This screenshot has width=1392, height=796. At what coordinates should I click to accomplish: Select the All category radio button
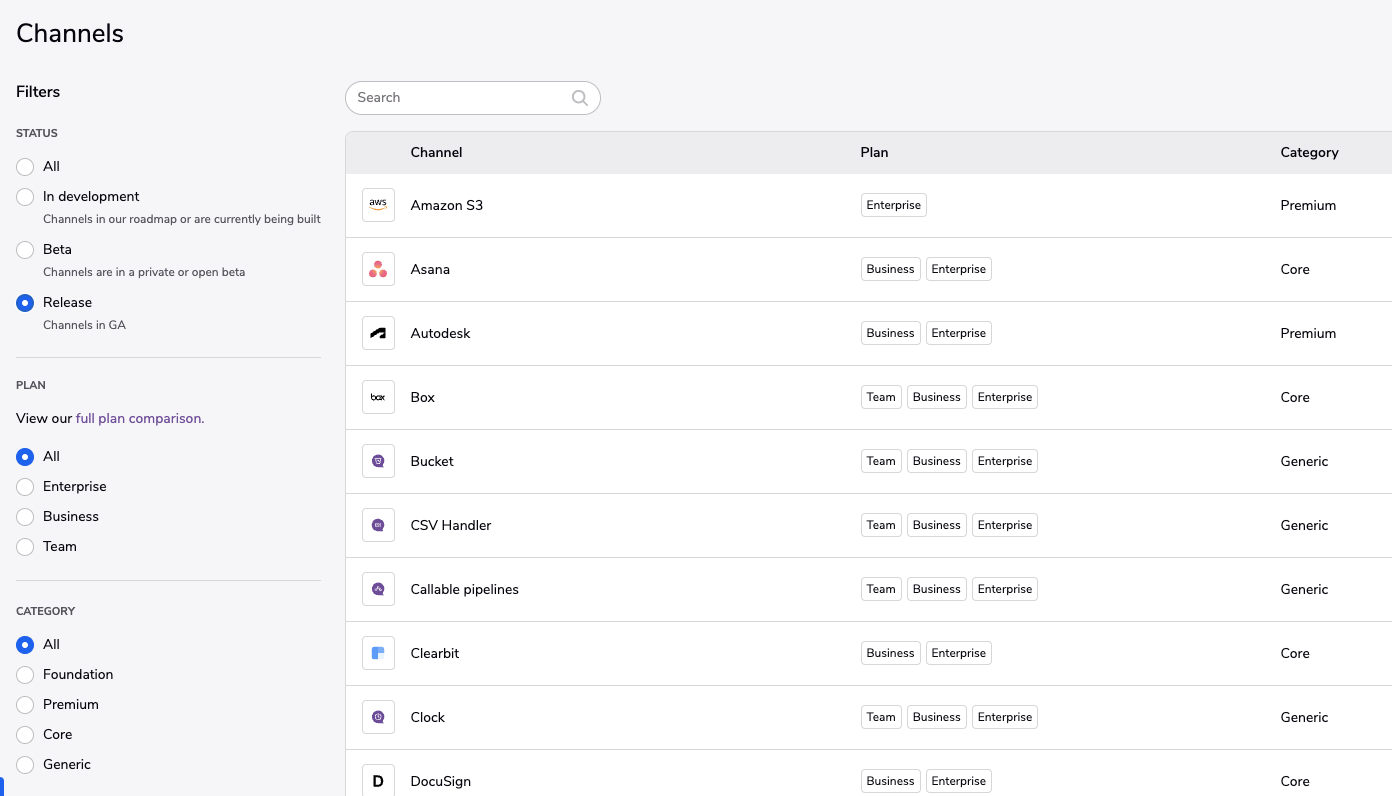[25, 645]
